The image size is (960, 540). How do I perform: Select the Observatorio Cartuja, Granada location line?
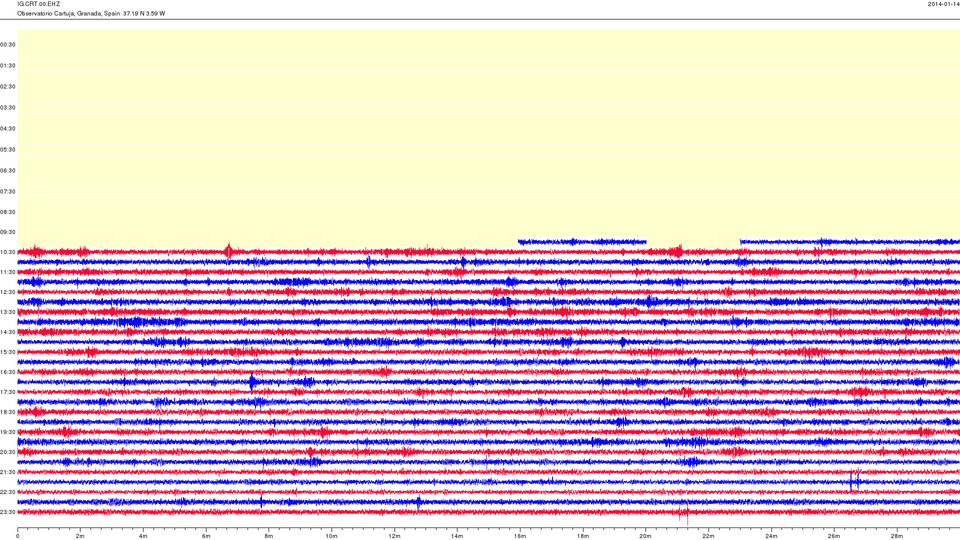(x=91, y=13)
